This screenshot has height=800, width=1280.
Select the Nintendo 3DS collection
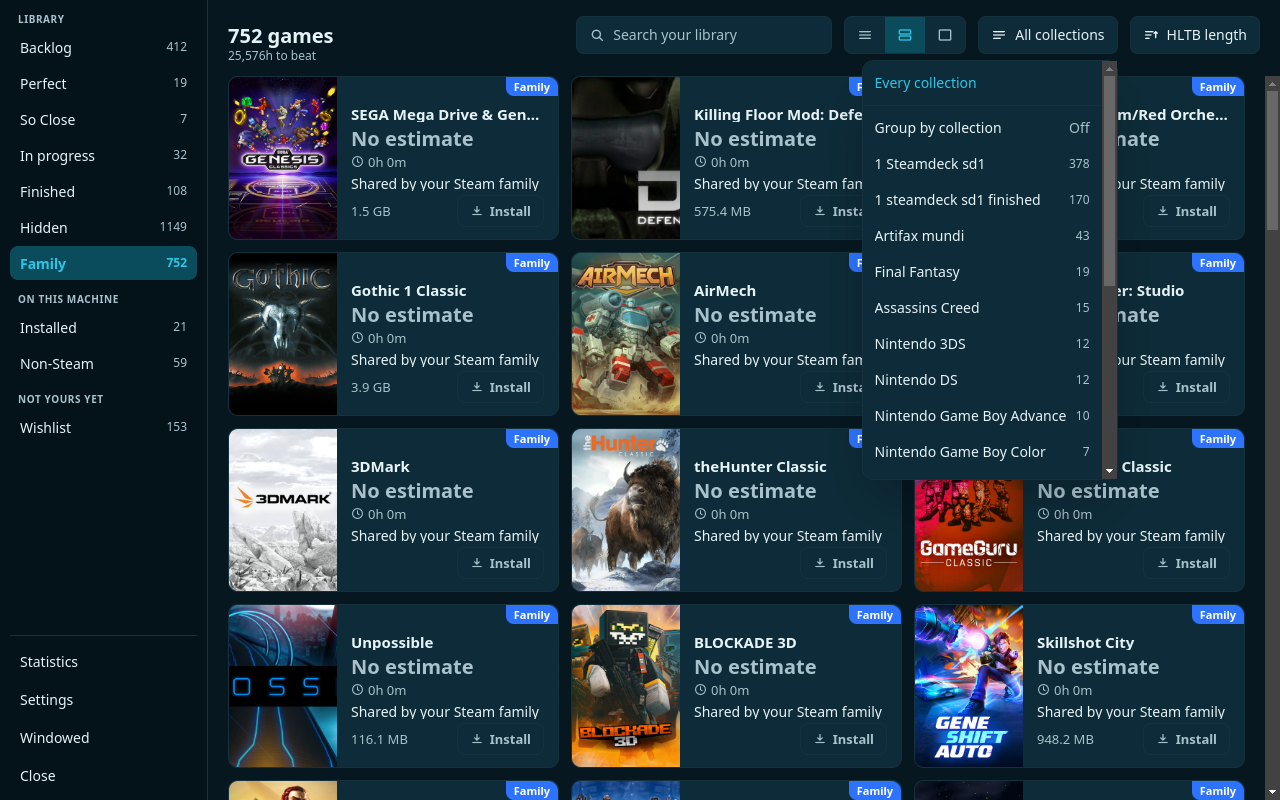(x=982, y=344)
